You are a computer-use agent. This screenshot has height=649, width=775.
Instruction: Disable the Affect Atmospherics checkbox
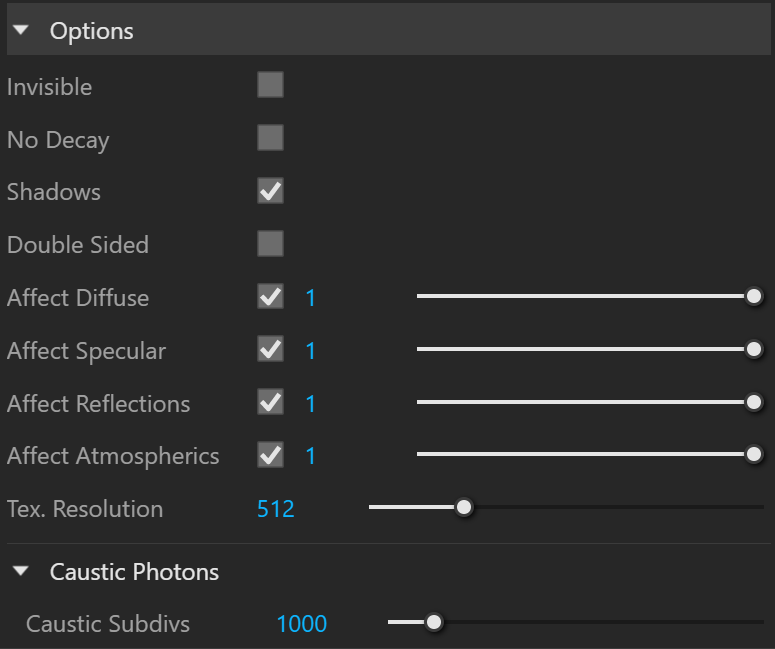270,455
